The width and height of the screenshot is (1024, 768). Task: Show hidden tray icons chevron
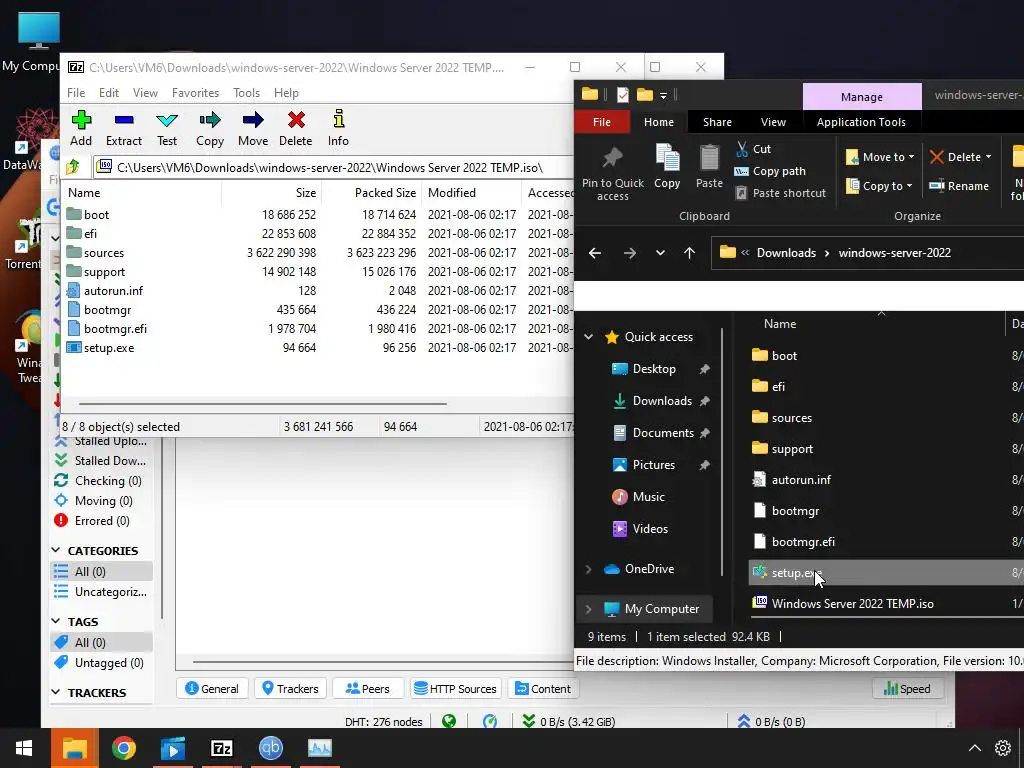(974, 748)
